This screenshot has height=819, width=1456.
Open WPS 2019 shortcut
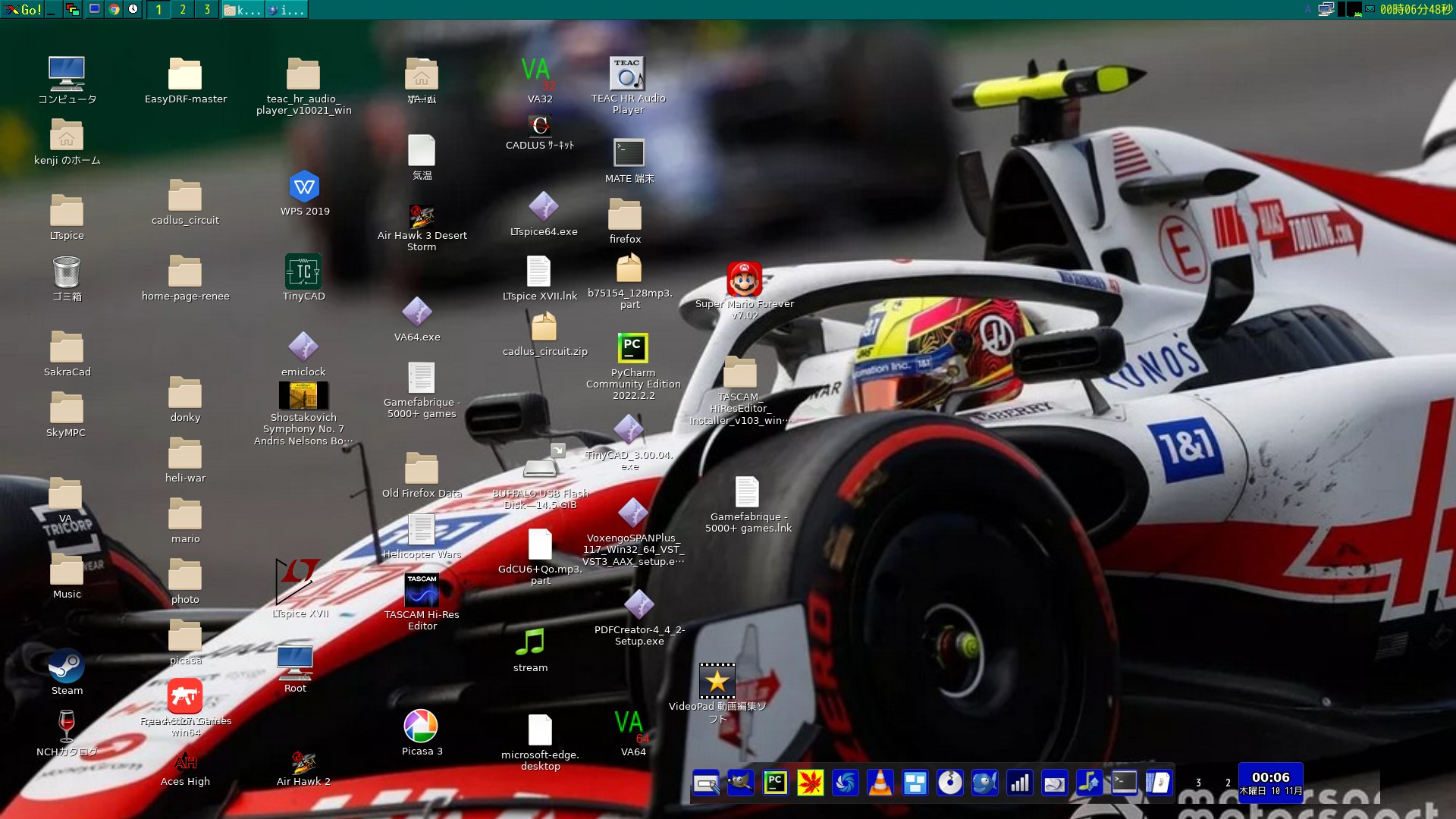click(x=304, y=187)
